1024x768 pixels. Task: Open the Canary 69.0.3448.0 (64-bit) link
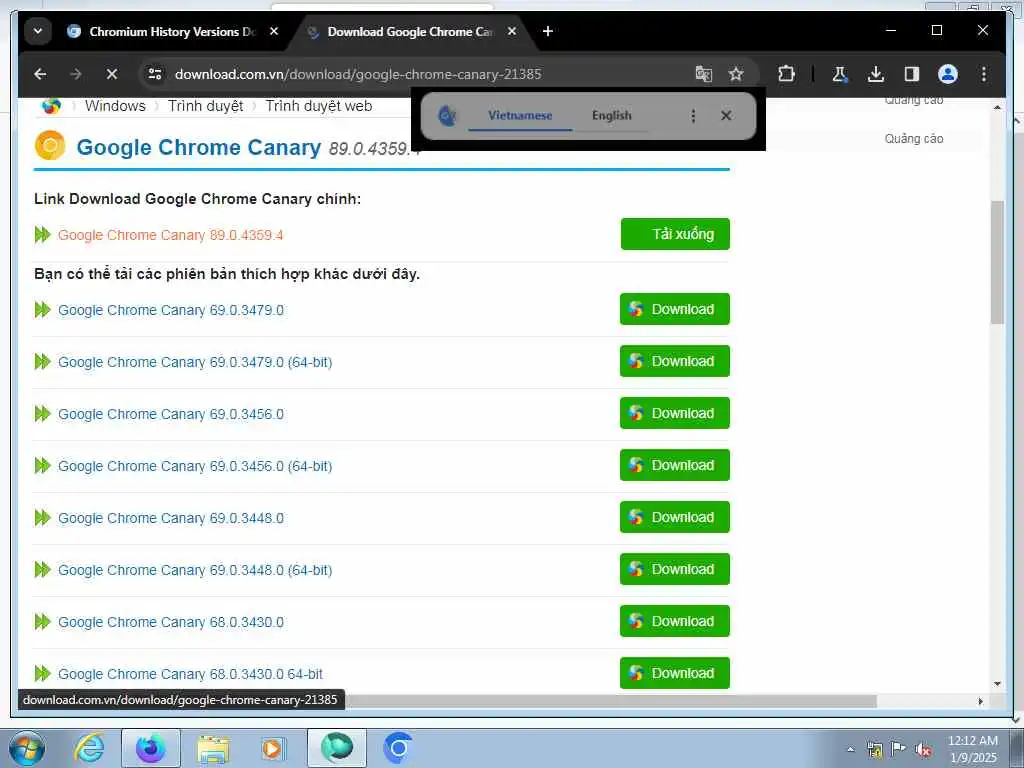tap(195, 570)
